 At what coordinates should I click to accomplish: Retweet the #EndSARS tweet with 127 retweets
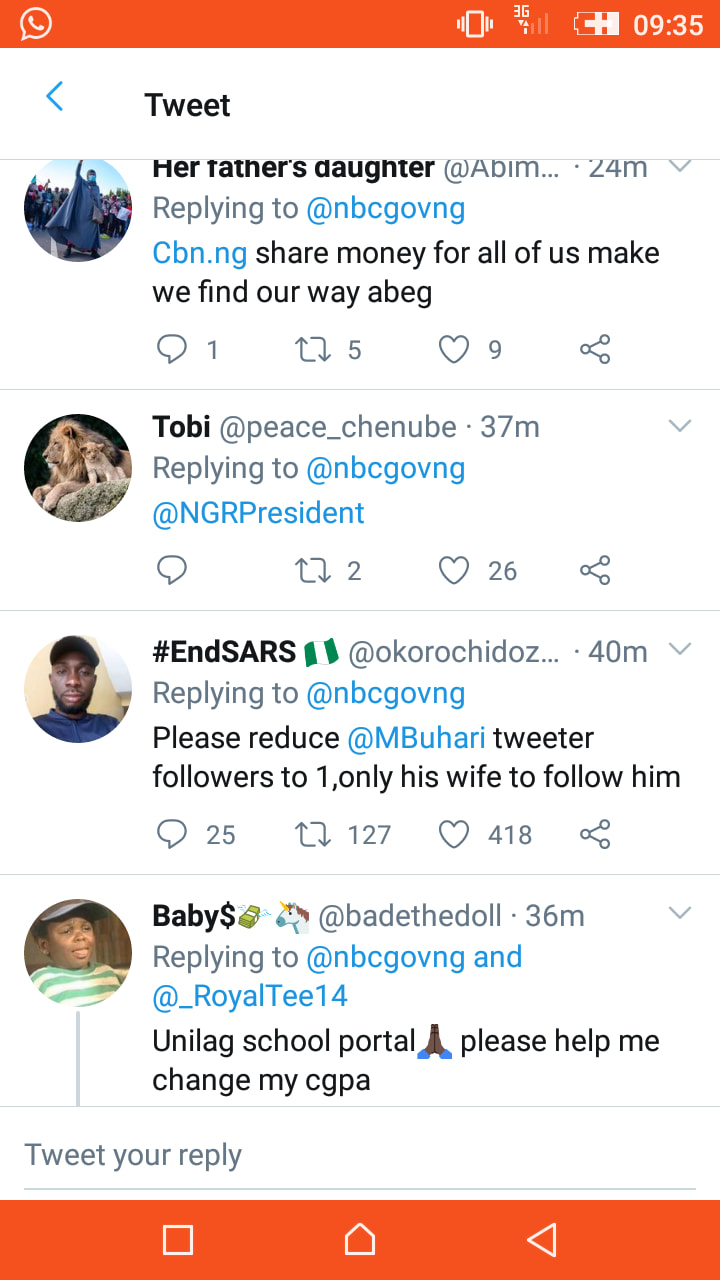click(314, 834)
